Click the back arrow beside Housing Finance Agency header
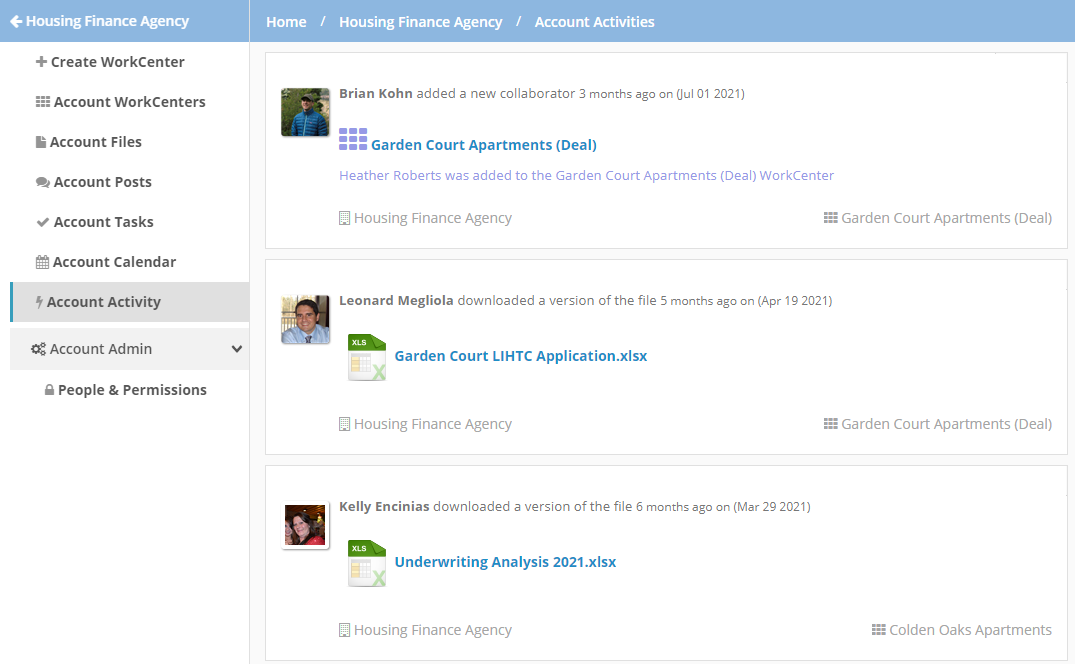This screenshot has height=664, width=1075. pyautogui.click(x=17, y=20)
